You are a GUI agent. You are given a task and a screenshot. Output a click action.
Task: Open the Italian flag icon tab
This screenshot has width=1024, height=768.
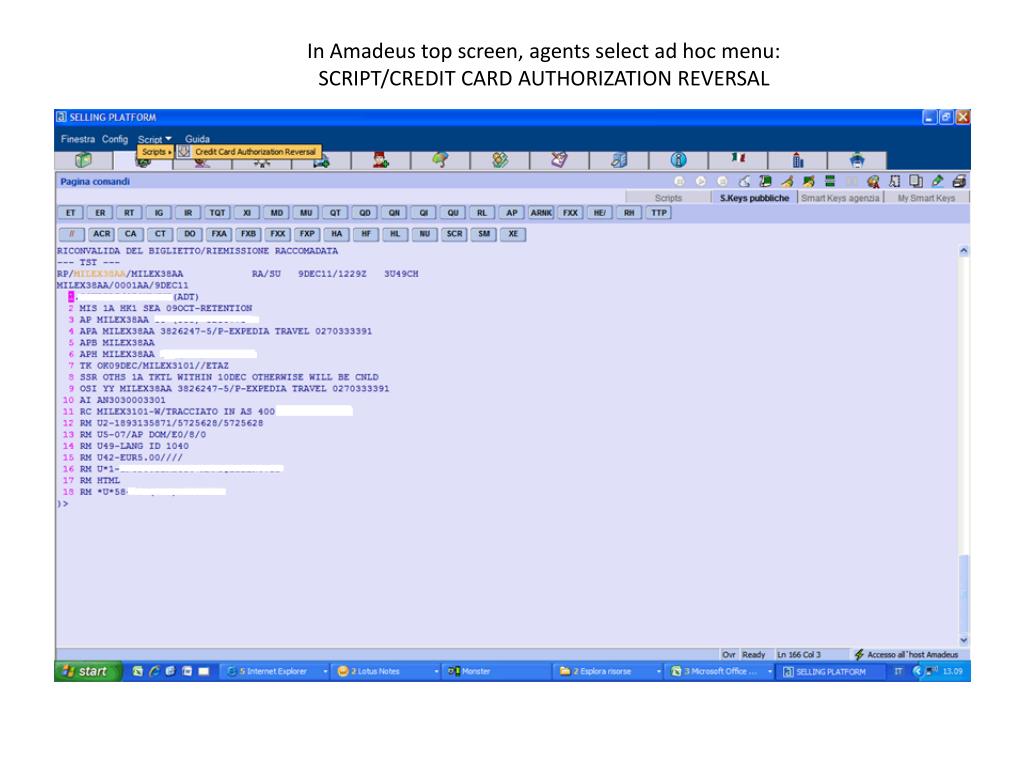tap(738, 160)
